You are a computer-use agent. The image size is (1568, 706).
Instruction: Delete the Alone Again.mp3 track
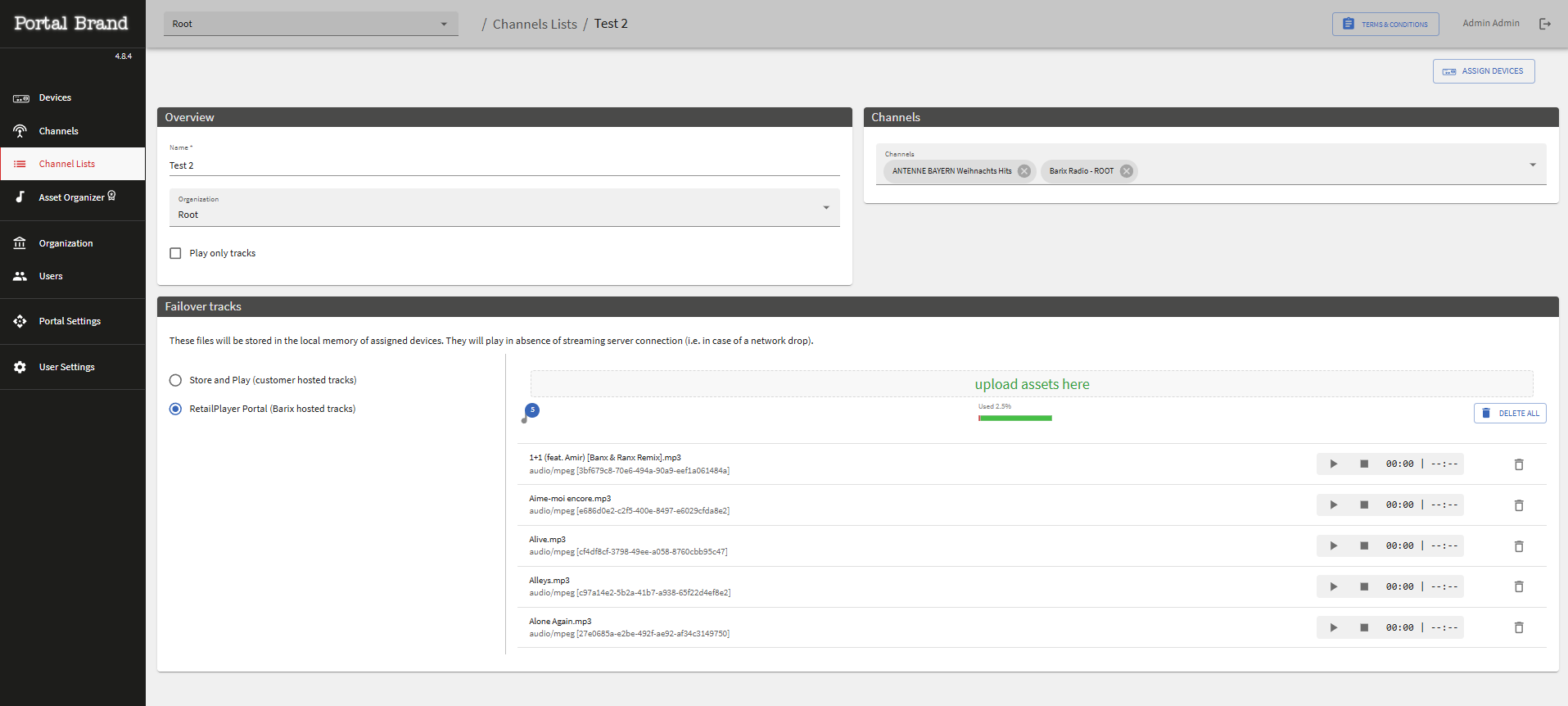pos(1519,628)
